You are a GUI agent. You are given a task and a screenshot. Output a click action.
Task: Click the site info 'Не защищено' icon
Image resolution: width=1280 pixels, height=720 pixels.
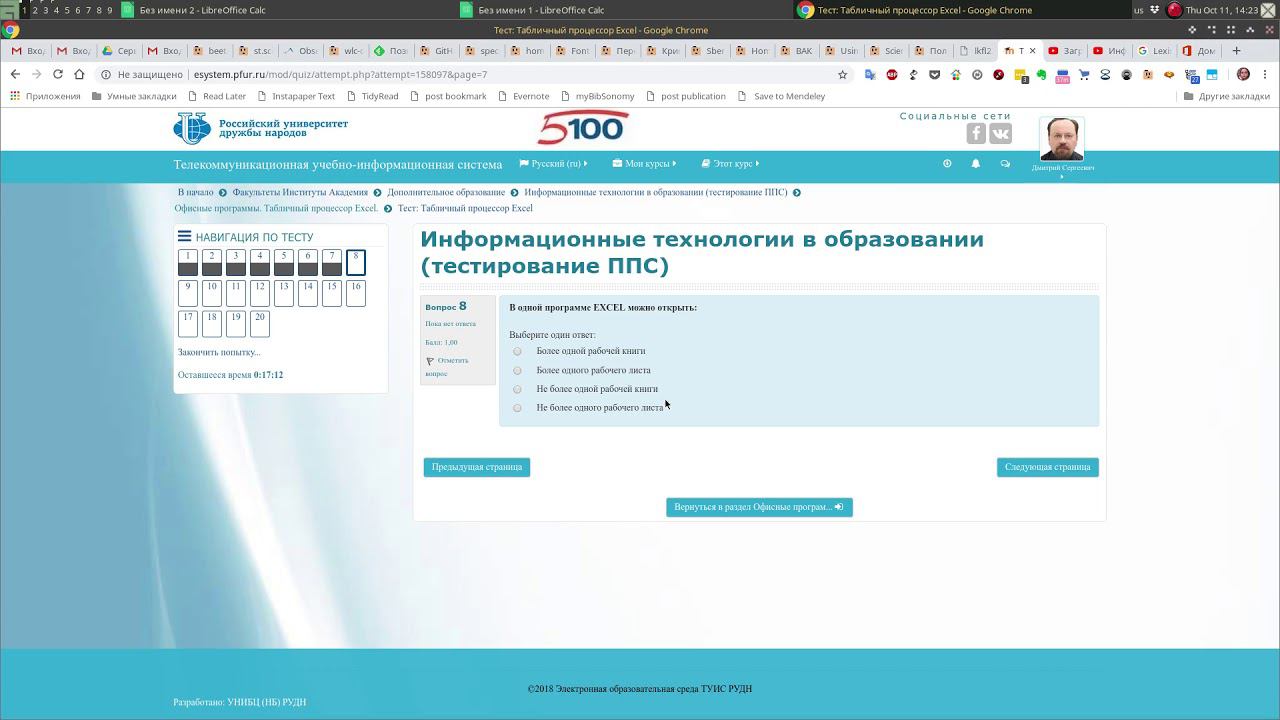[x=106, y=75]
